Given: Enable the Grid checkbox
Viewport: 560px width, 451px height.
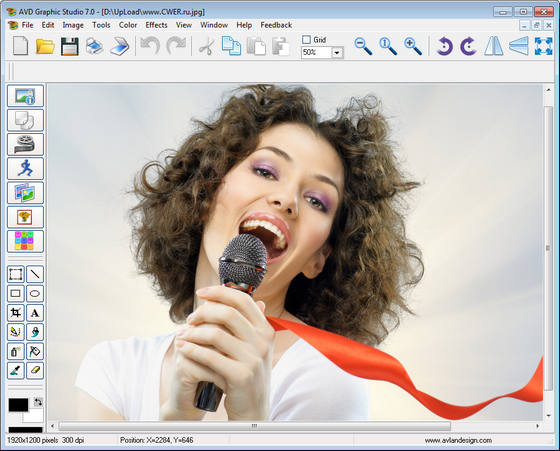Looking at the screenshot, I should point(306,39).
